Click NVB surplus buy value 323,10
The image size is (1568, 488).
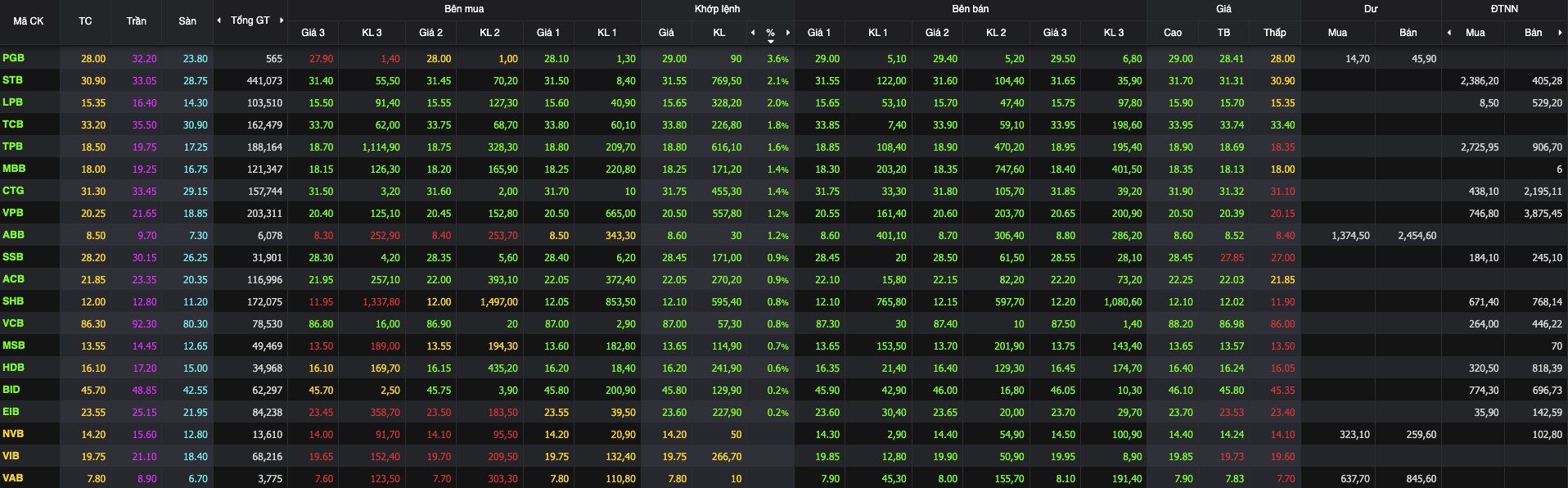point(1354,435)
